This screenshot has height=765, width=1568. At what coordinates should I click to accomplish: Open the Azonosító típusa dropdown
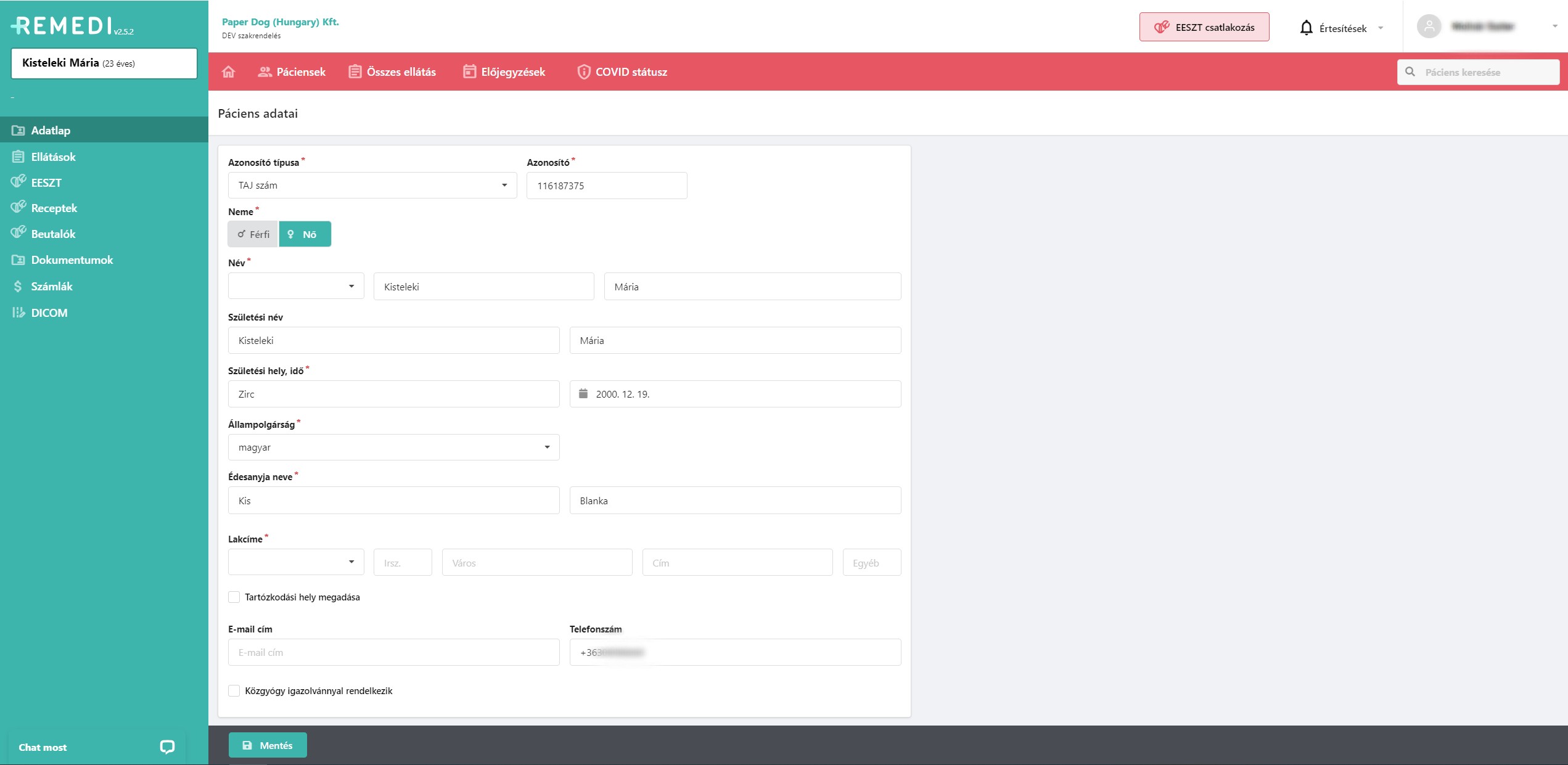point(372,186)
